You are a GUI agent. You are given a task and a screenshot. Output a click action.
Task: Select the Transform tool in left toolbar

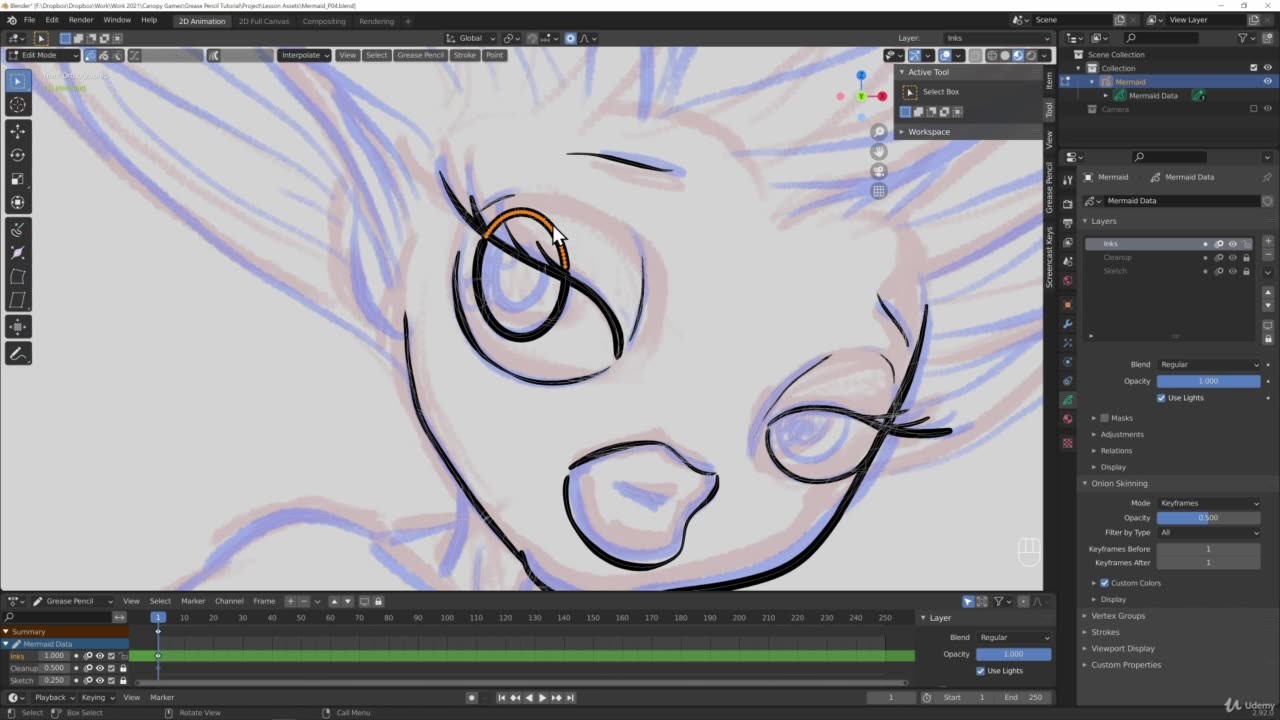[18, 203]
